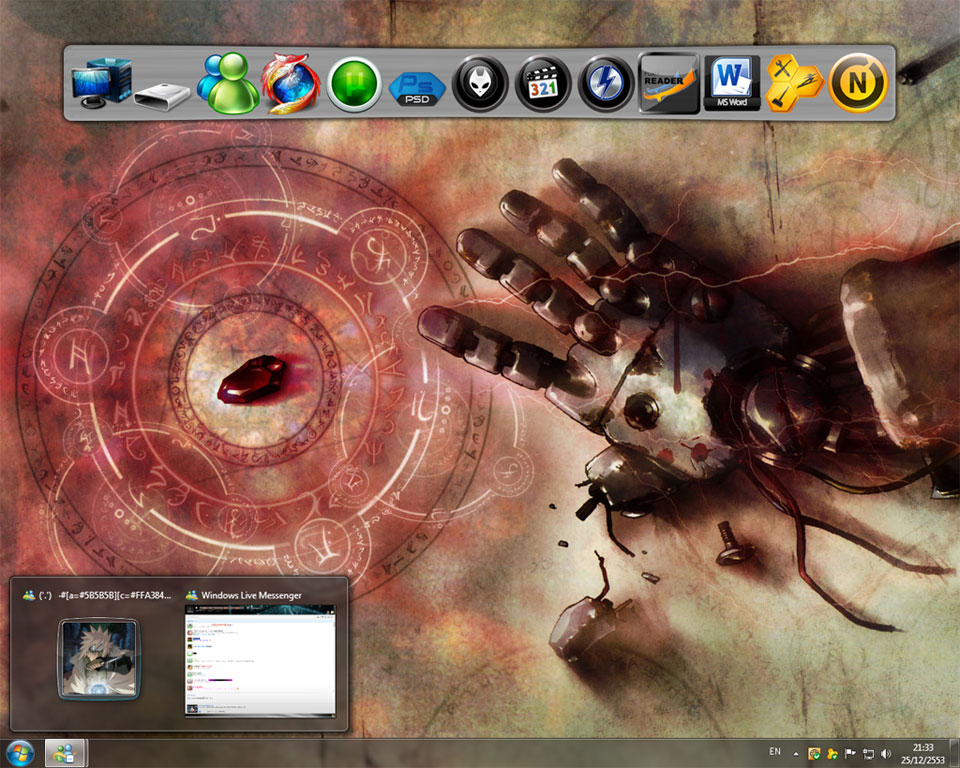The image size is (960, 768).
Task: Click the "-#[a=#5B5B5B]" chat preview title
Action: [114, 595]
